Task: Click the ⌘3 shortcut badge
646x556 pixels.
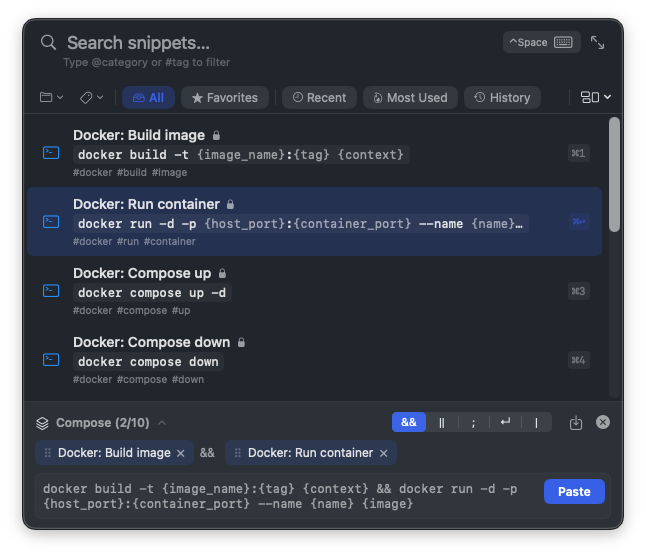Action: [578, 291]
